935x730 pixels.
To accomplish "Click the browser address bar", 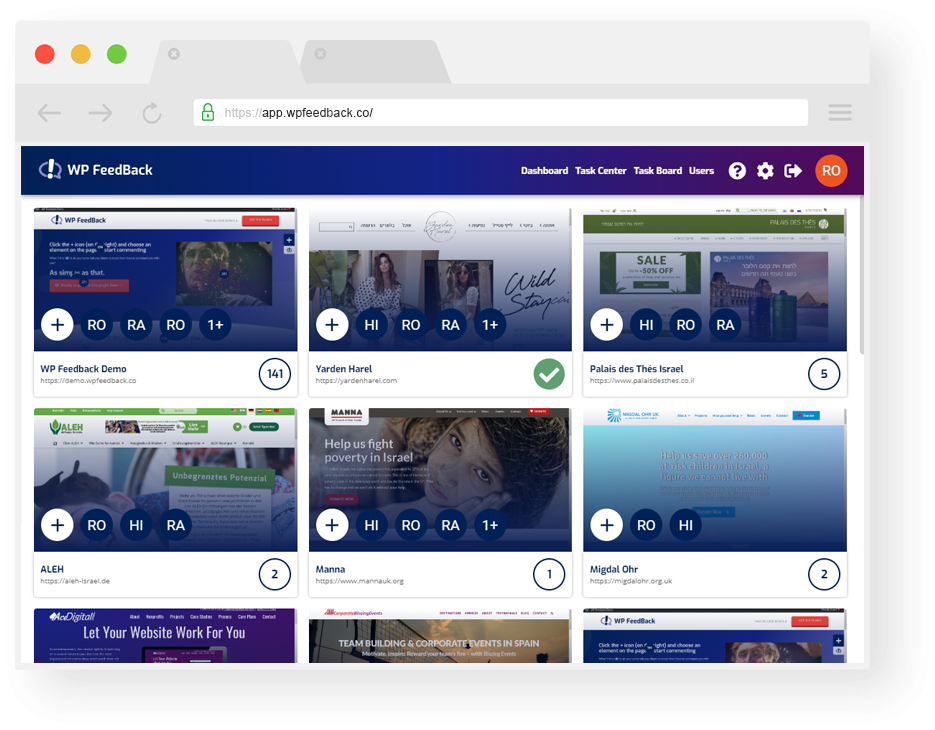I will pyautogui.click(x=501, y=113).
